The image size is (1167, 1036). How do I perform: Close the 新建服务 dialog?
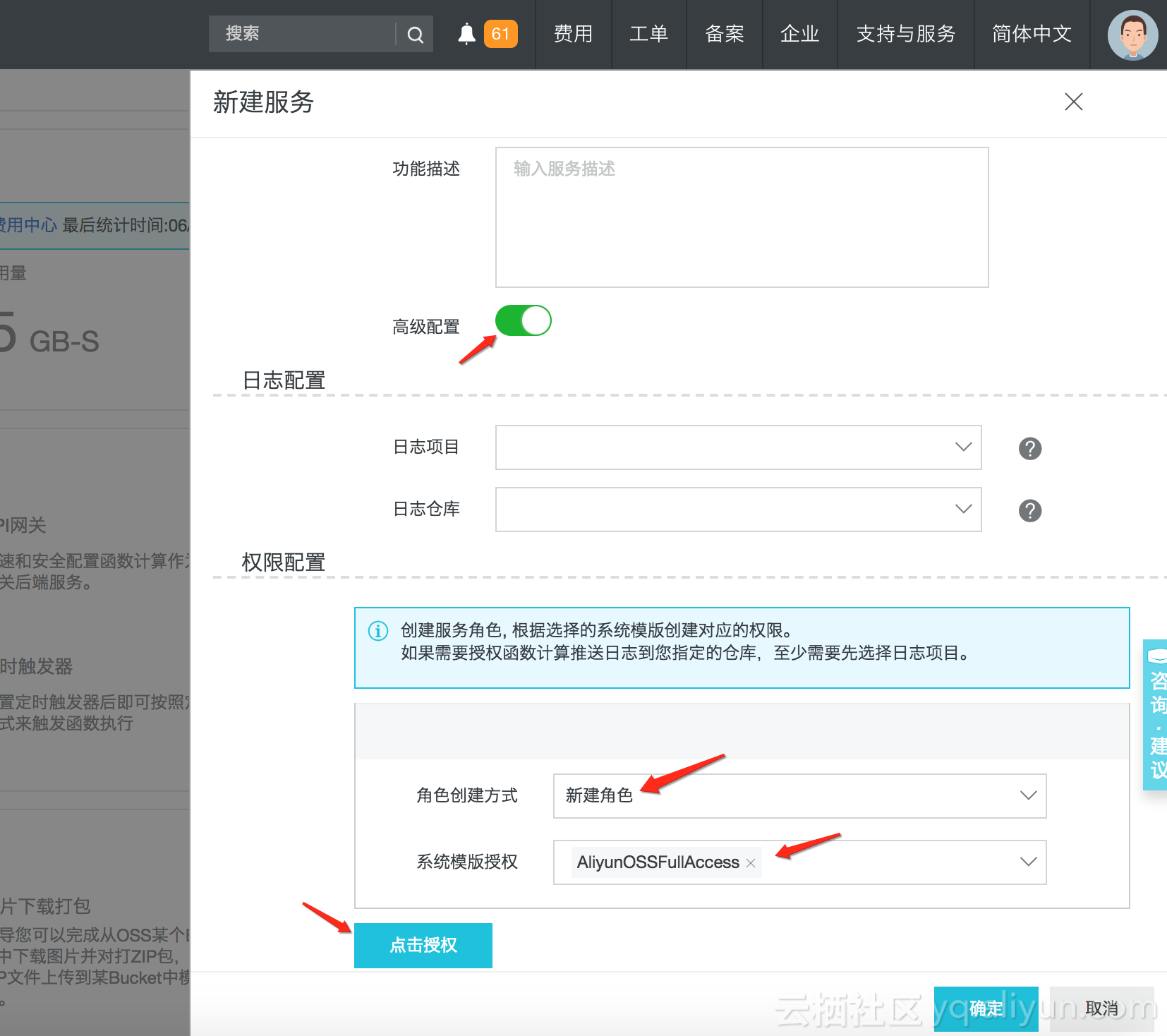1073,102
